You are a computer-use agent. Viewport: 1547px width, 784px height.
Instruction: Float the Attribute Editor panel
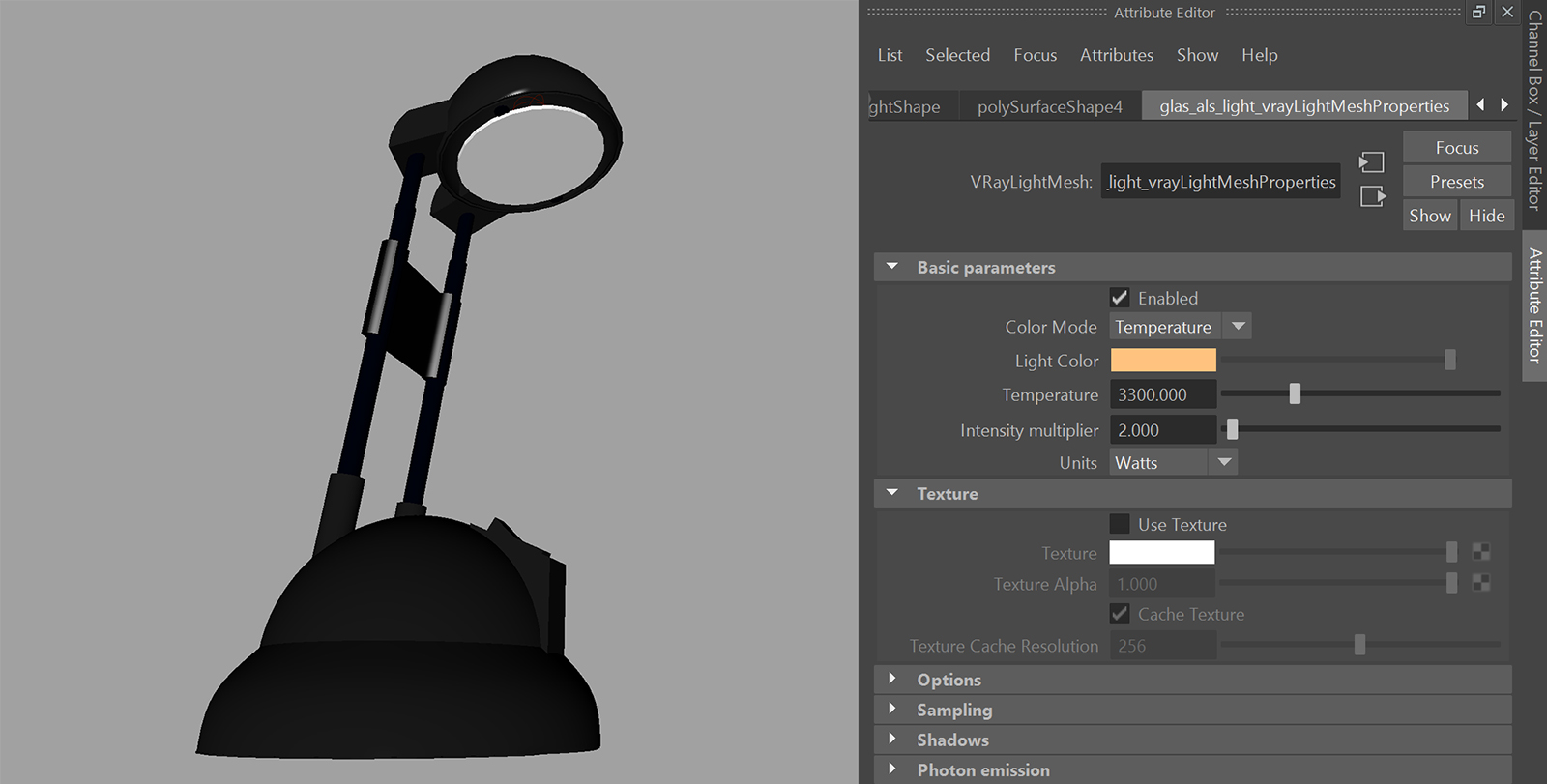[1478, 13]
